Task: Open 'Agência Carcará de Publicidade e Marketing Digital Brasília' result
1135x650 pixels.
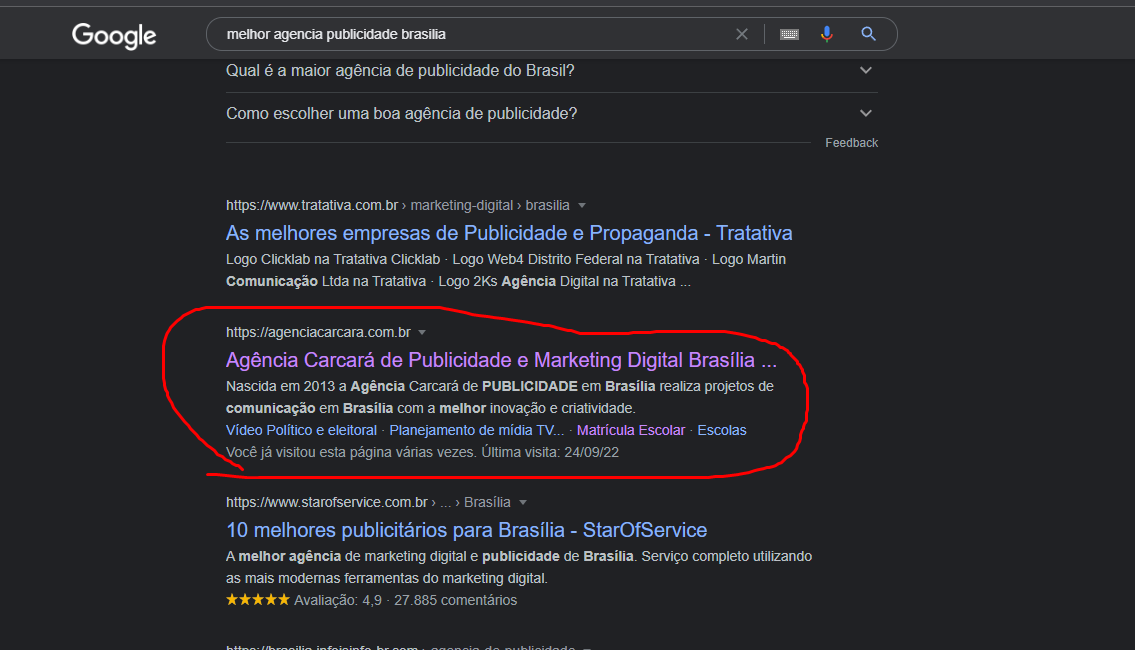Action: 501,360
